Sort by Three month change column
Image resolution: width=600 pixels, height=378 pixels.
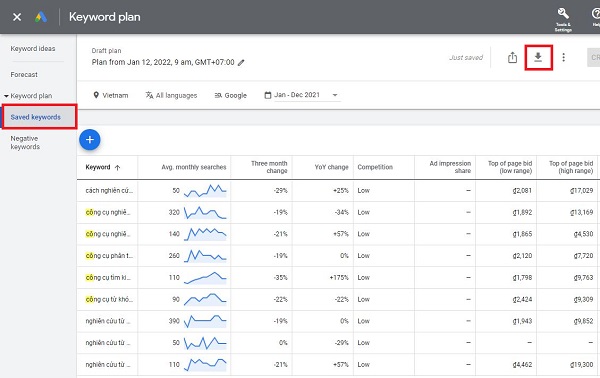coord(269,167)
